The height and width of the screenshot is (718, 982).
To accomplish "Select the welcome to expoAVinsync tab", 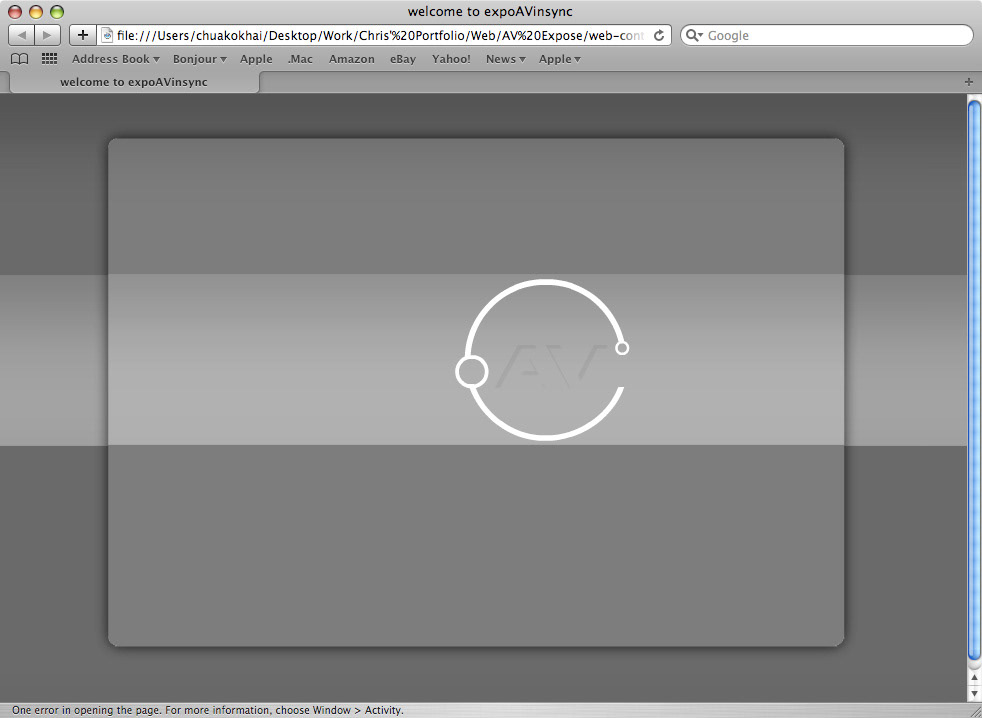I will point(134,82).
